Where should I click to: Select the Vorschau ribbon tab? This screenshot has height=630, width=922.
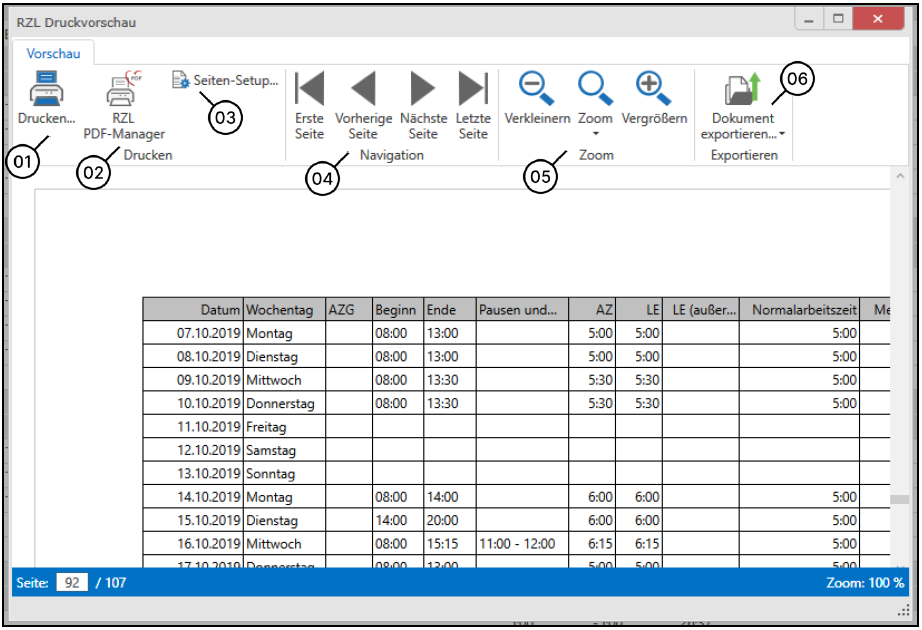pyautogui.click(x=54, y=53)
